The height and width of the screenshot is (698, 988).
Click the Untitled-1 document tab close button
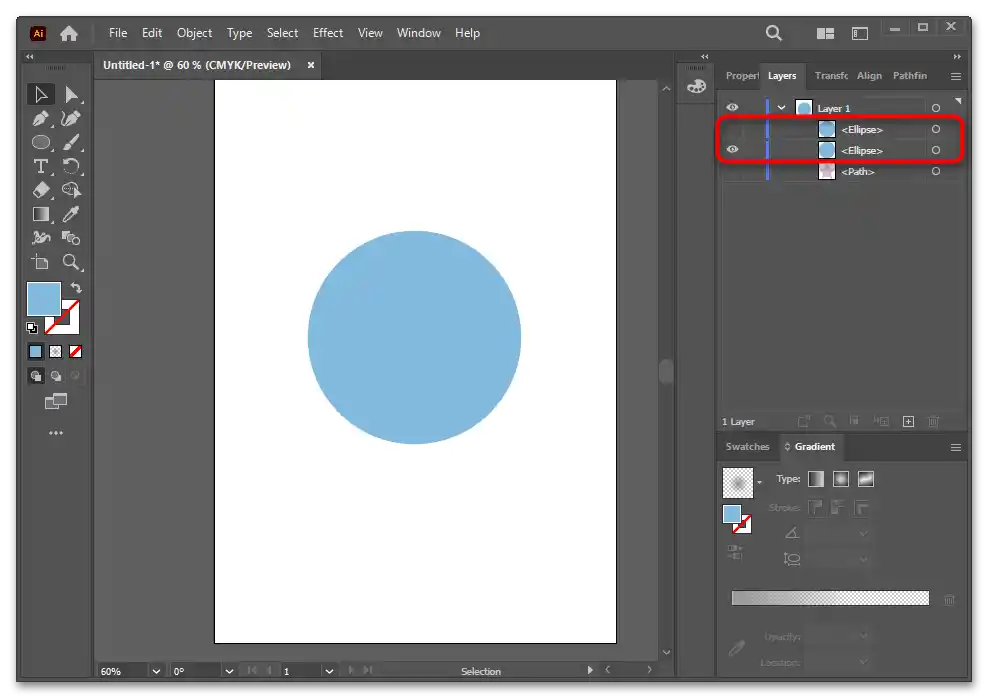pyautogui.click(x=311, y=65)
